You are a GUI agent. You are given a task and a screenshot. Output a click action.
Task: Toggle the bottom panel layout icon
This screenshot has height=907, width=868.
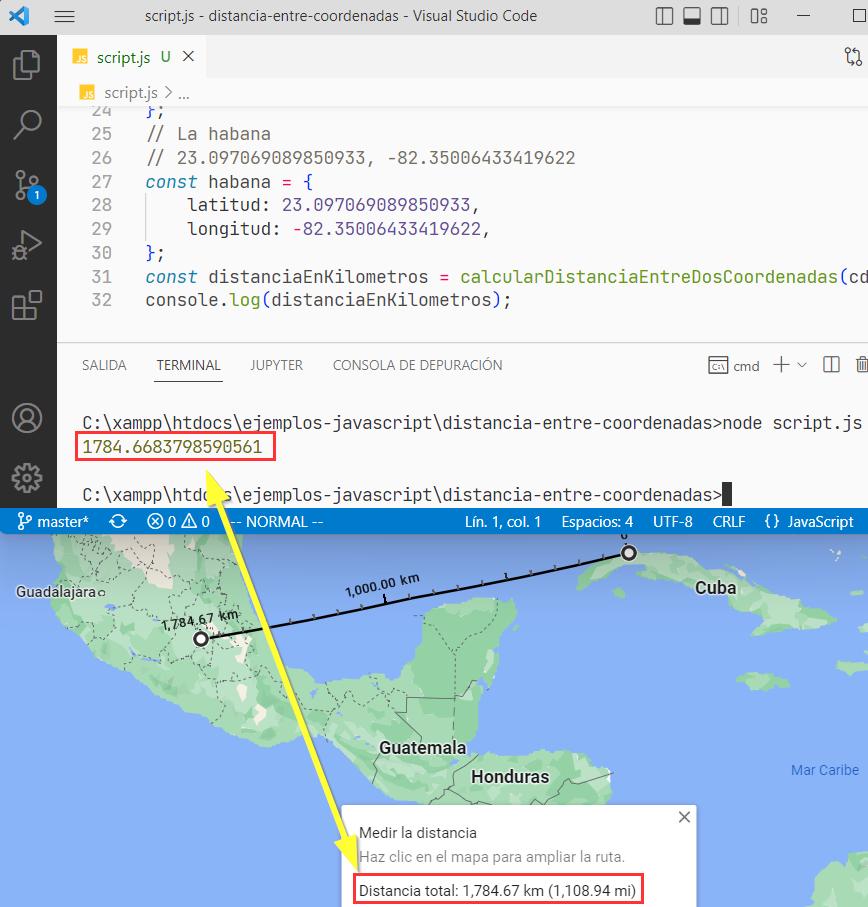click(692, 16)
